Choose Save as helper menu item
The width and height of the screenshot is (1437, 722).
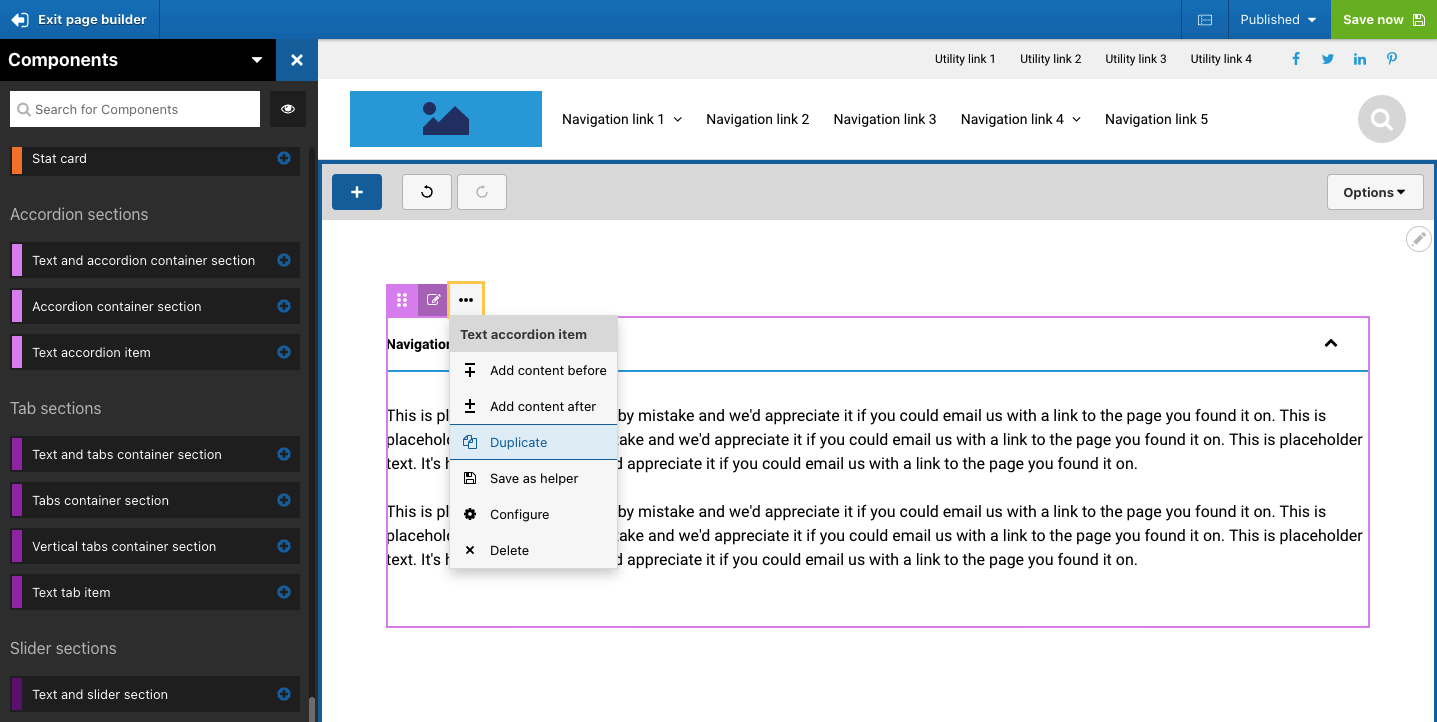point(534,478)
